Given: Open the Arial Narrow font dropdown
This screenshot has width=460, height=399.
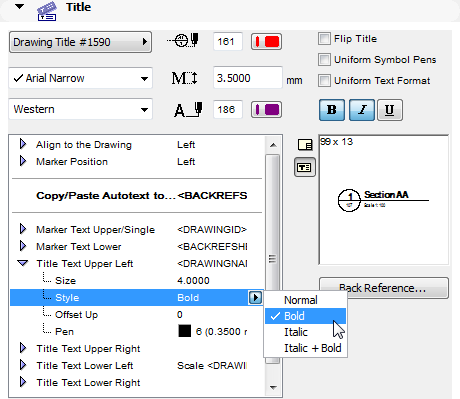Looking at the screenshot, I should 80,78.
